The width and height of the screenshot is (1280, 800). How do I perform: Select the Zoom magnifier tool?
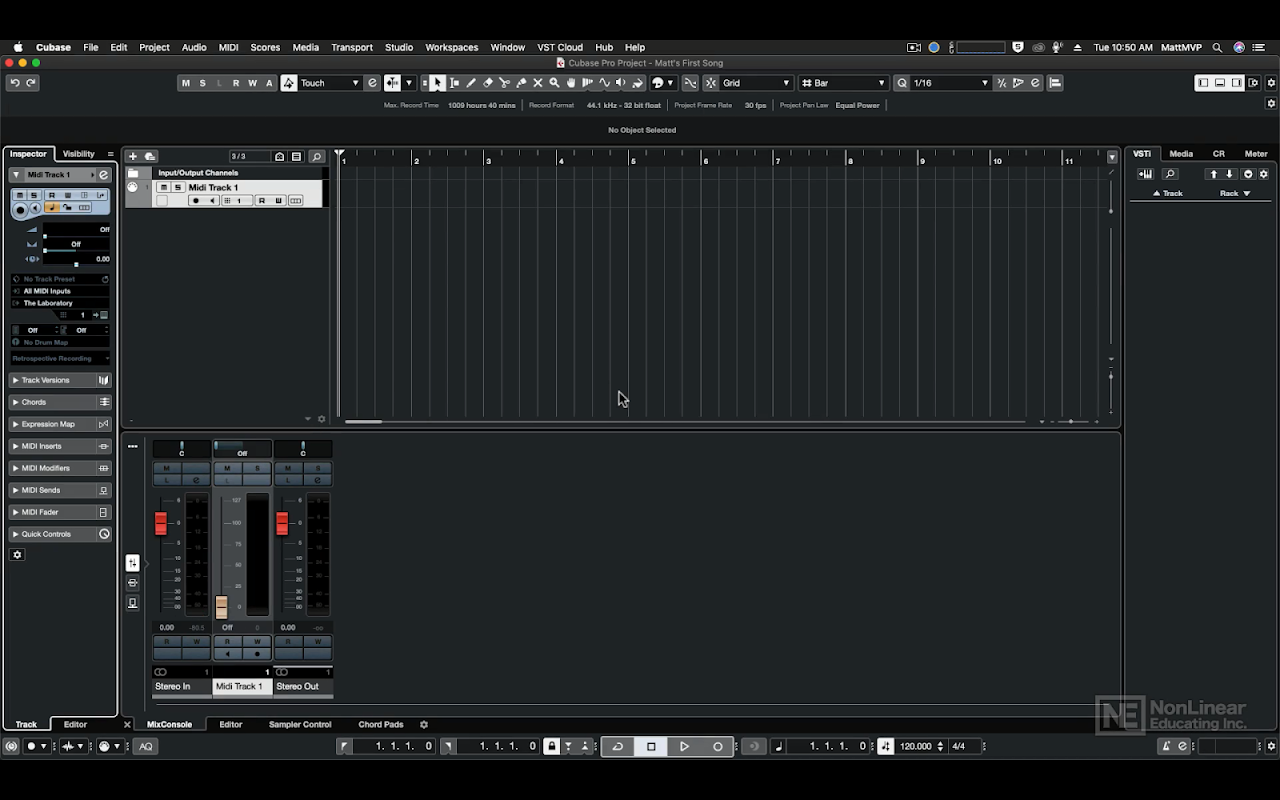point(554,83)
